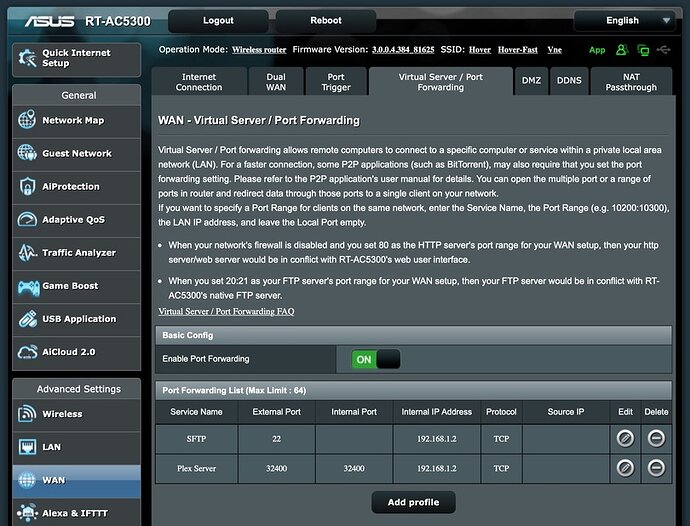Click Plex Server row TCP protocol cell
Image resolution: width=690 pixels, height=526 pixels.
501,468
